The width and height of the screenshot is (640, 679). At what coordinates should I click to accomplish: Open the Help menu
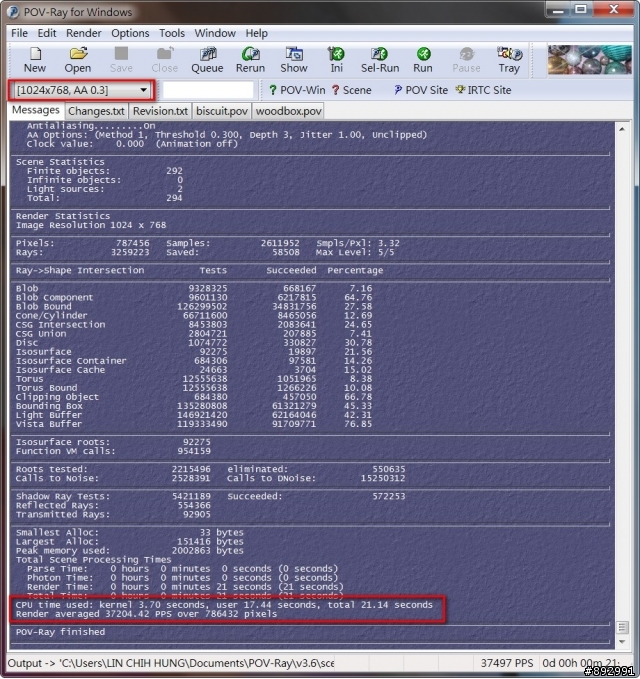(x=256, y=33)
